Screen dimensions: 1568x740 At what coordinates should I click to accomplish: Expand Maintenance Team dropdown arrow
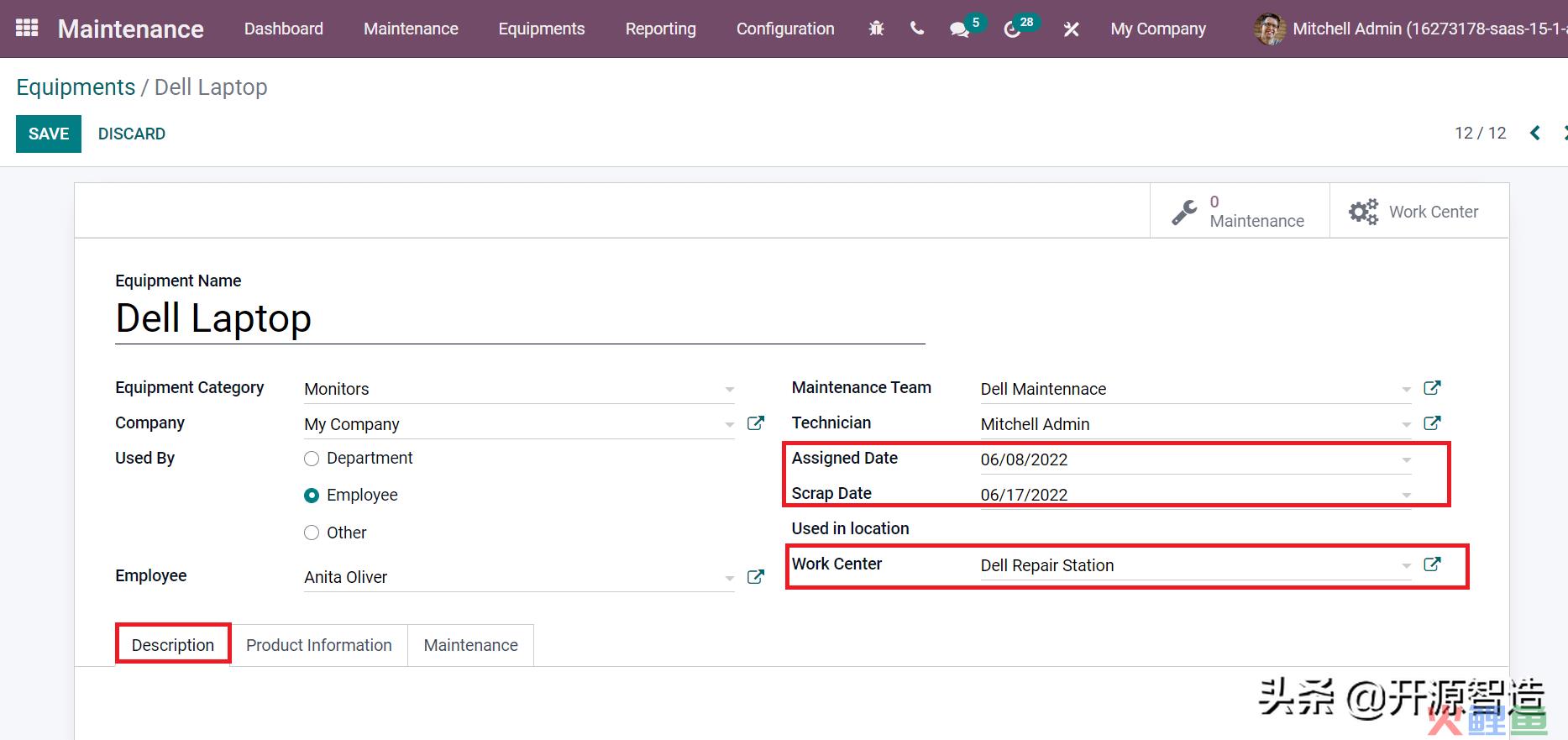pos(1406,390)
